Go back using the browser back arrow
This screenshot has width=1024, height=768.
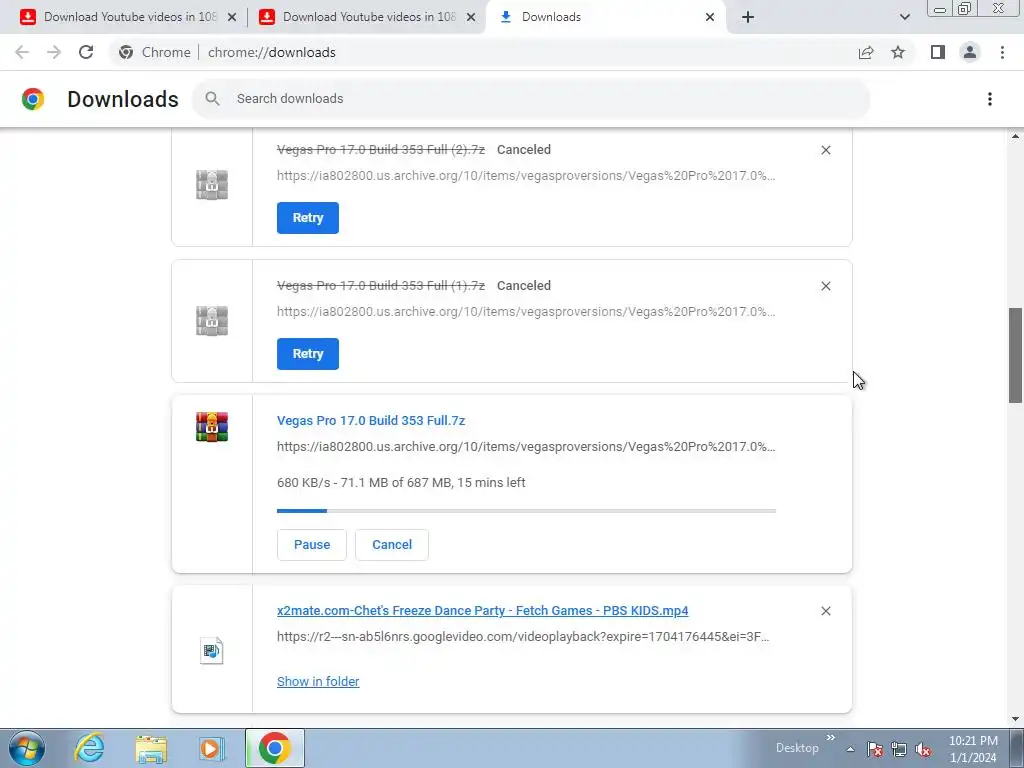(22, 52)
